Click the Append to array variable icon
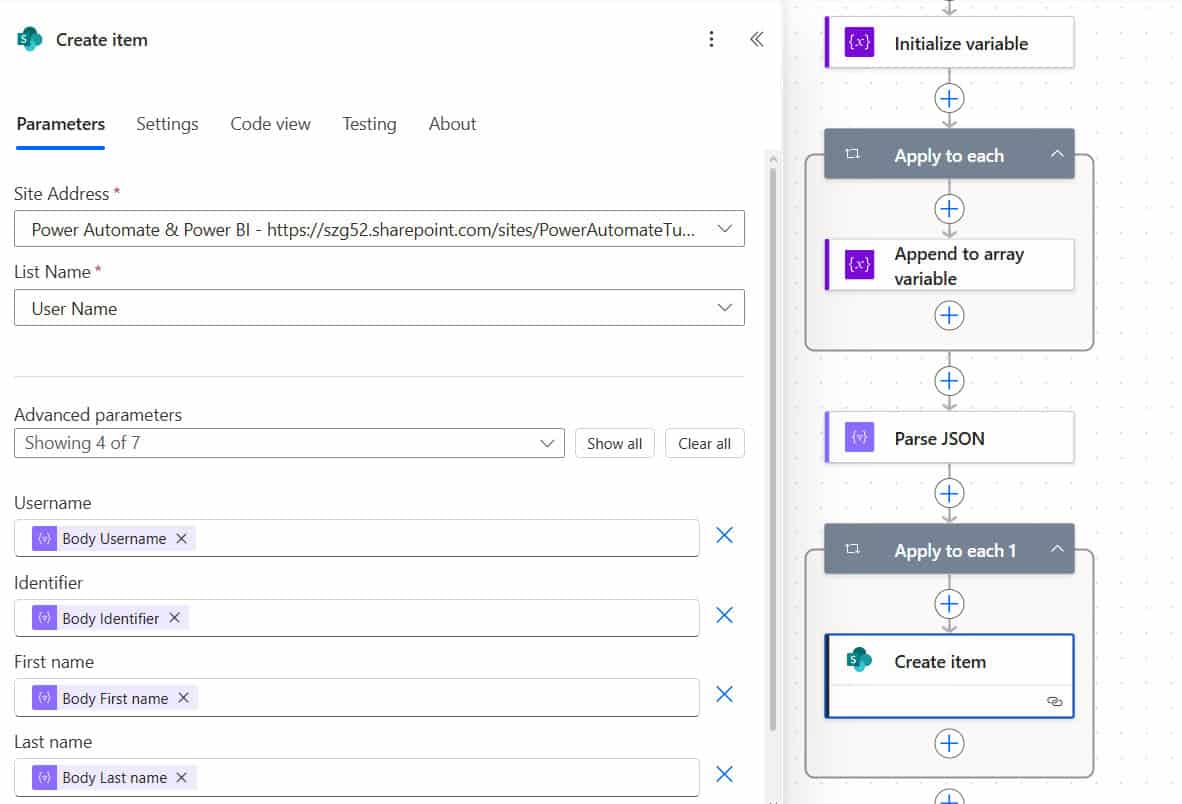The image size is (1182, 804). click(859, 264)
